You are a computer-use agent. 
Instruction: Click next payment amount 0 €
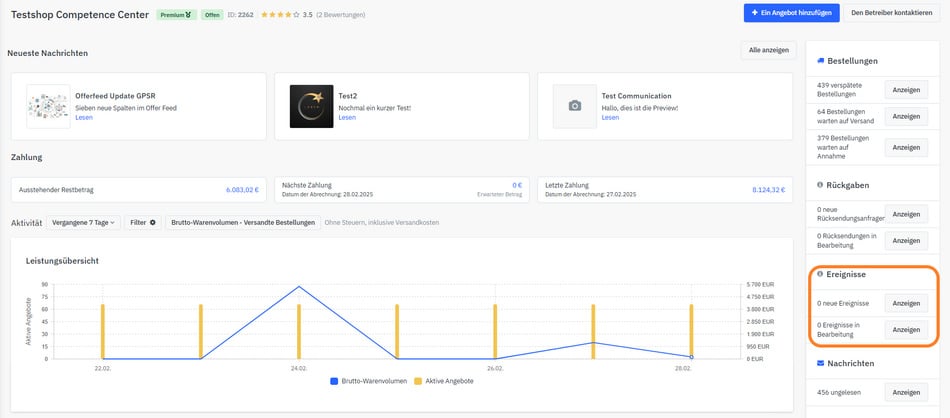click(x=517, y=185)
